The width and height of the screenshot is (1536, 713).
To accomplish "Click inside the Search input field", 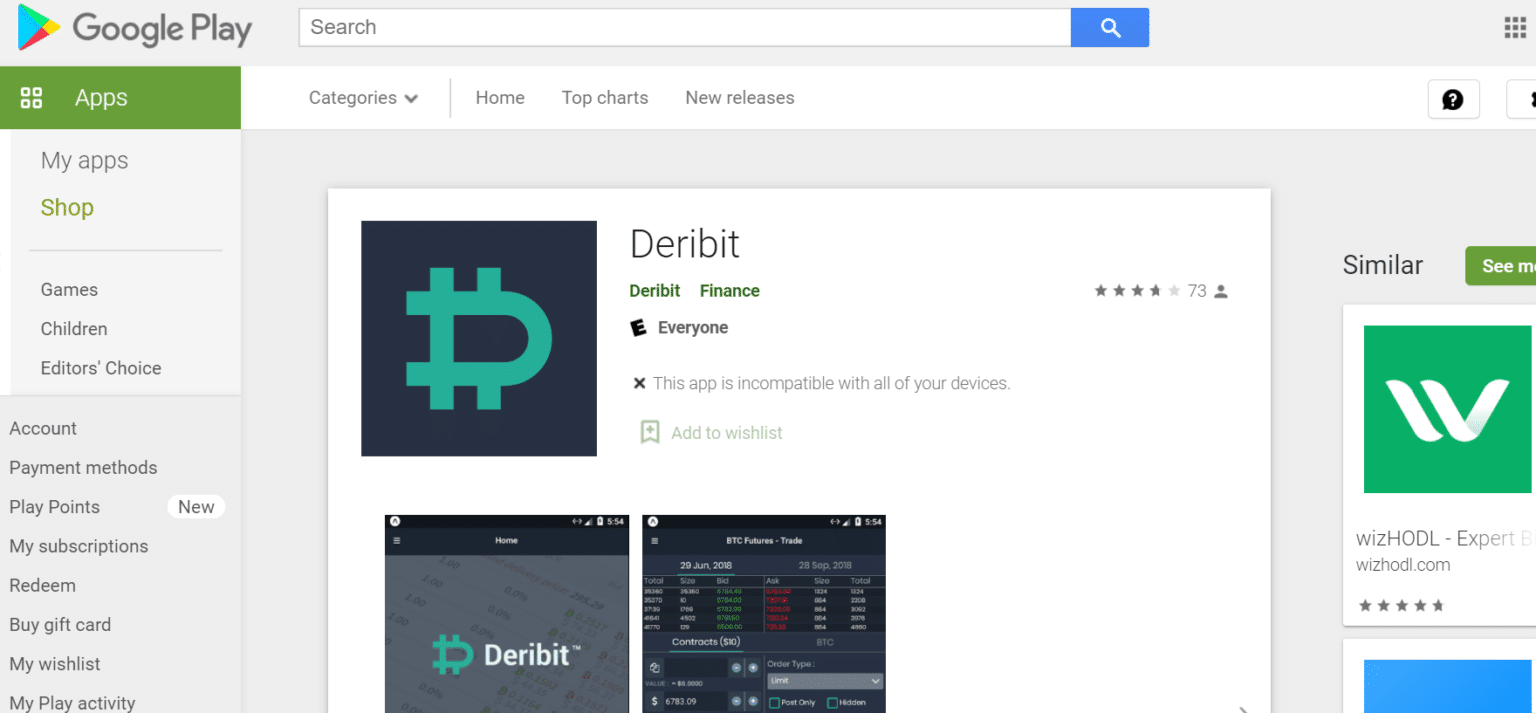I will coord(684,27).
